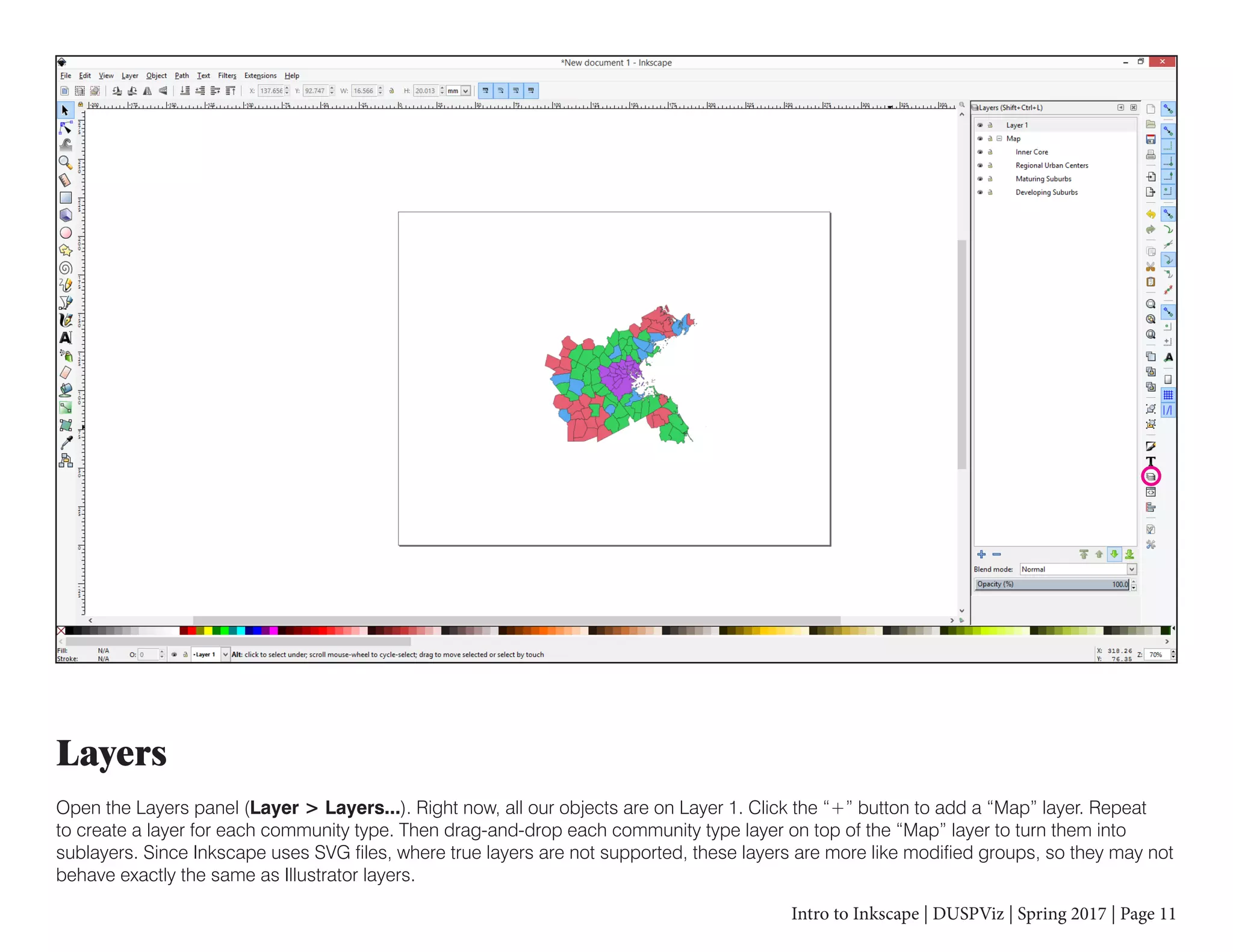
Task: Collapse the Map layer tree
Action: (999, 138)
